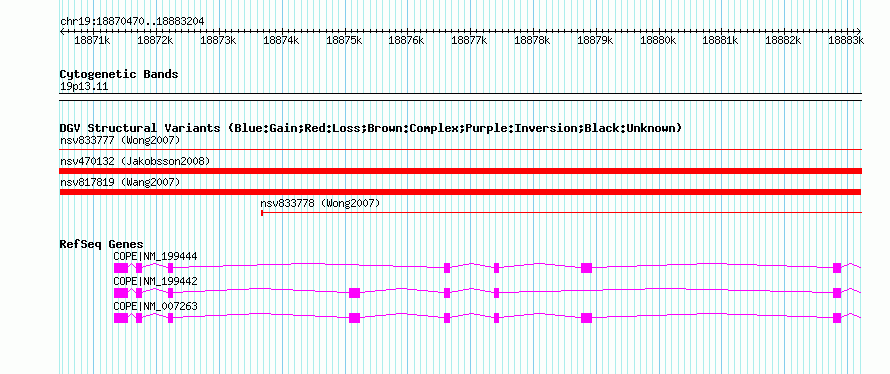Click the nsv833777 (Wong2007) label
The image size is (890, 374).
[x=120, y=140]
